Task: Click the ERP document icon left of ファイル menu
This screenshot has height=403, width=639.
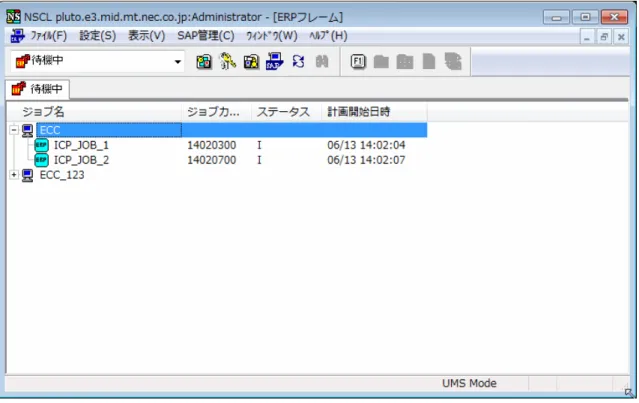Action: click(x=17, y=35)
